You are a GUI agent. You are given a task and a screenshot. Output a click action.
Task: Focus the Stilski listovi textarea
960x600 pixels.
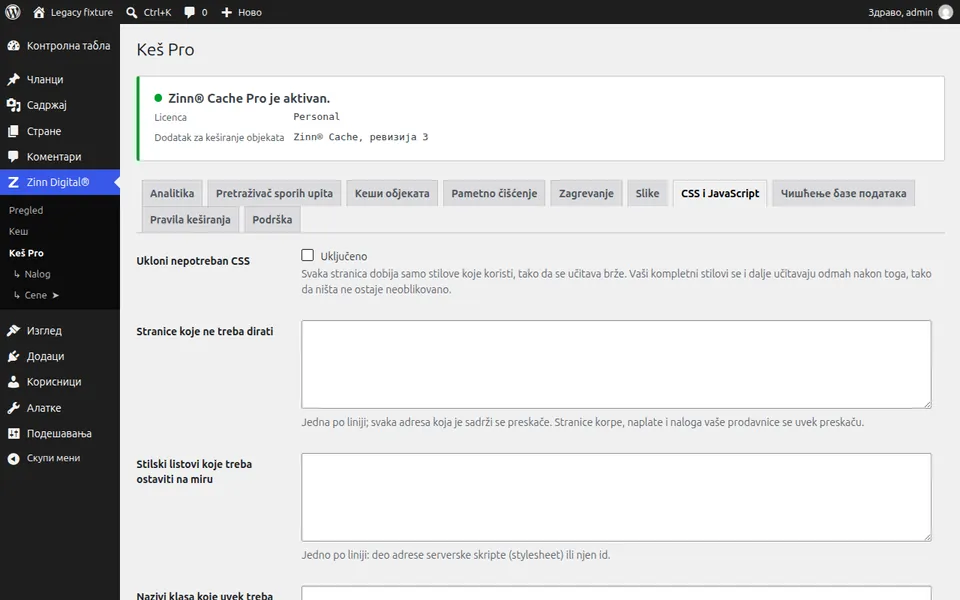click(x=616, y=497)
